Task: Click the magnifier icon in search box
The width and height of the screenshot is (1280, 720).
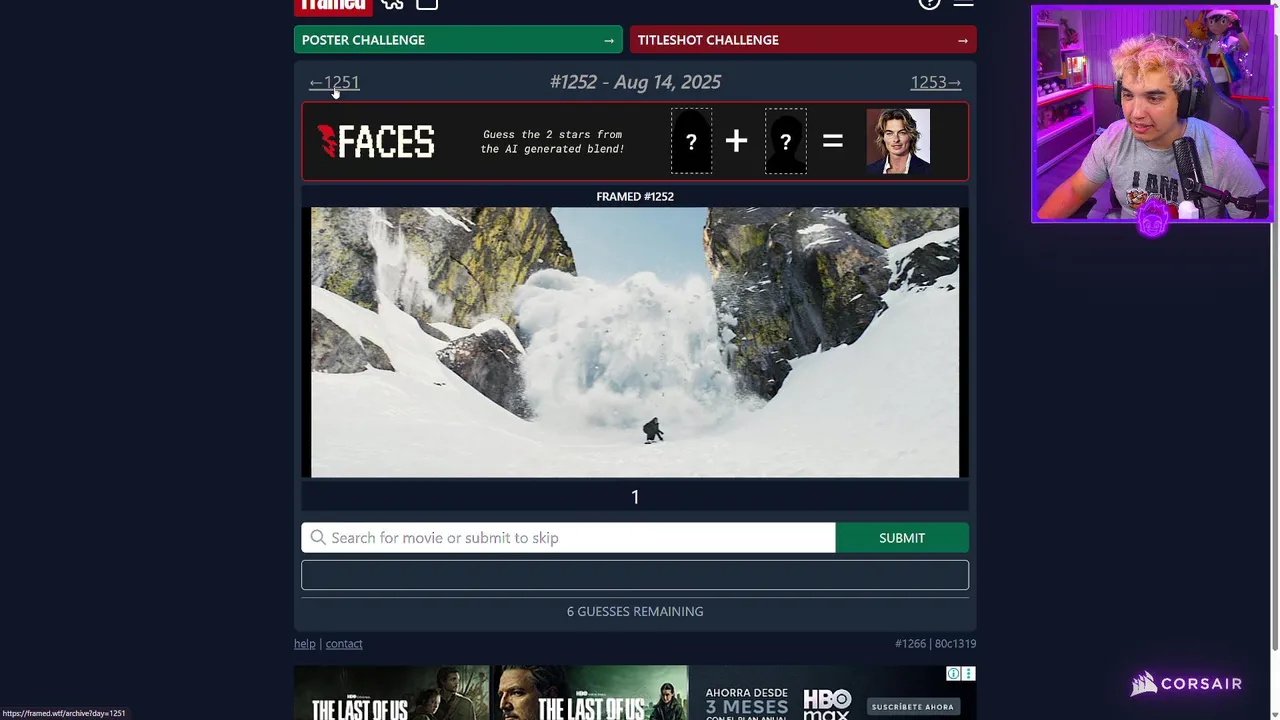Action: point(318,538)
